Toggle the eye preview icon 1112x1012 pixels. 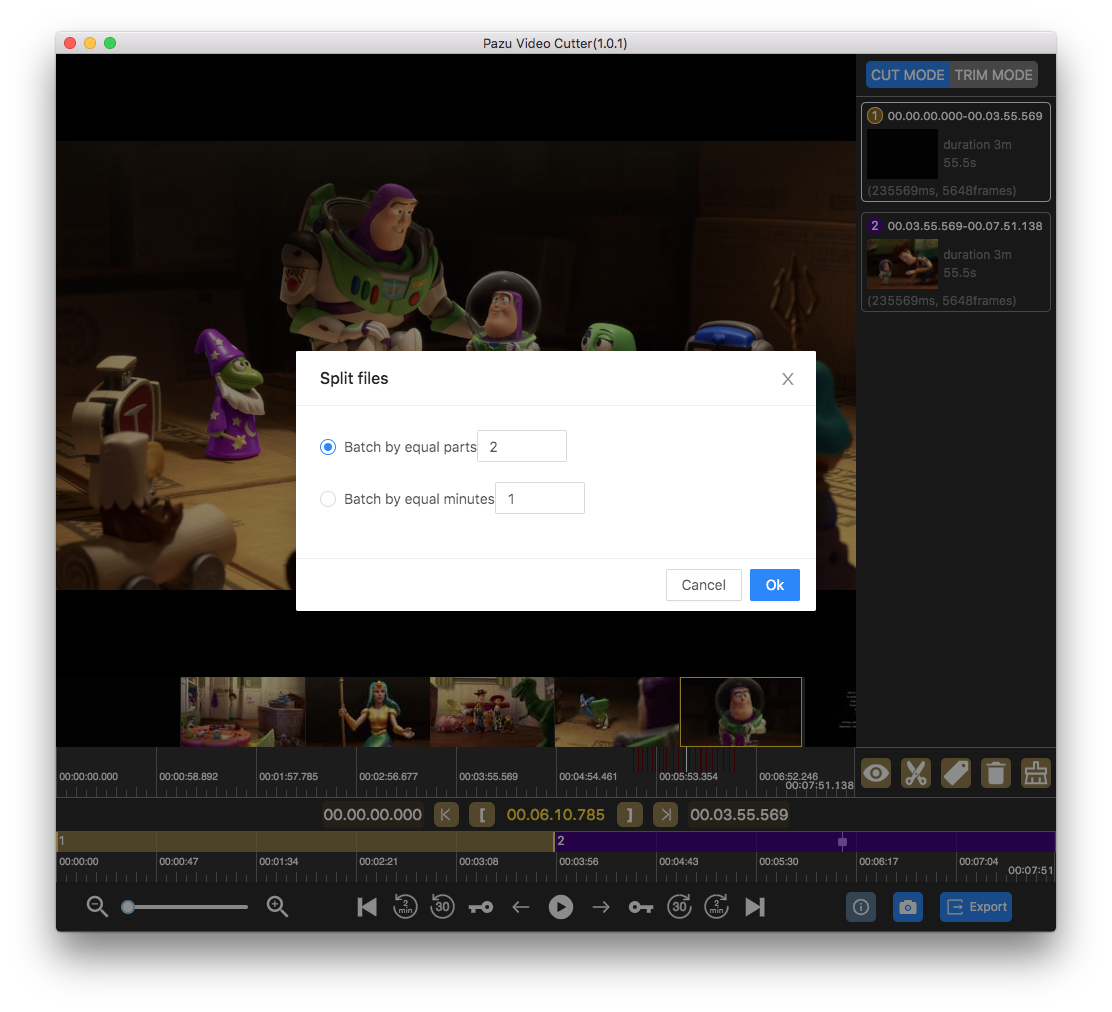[x=876, y=773]
